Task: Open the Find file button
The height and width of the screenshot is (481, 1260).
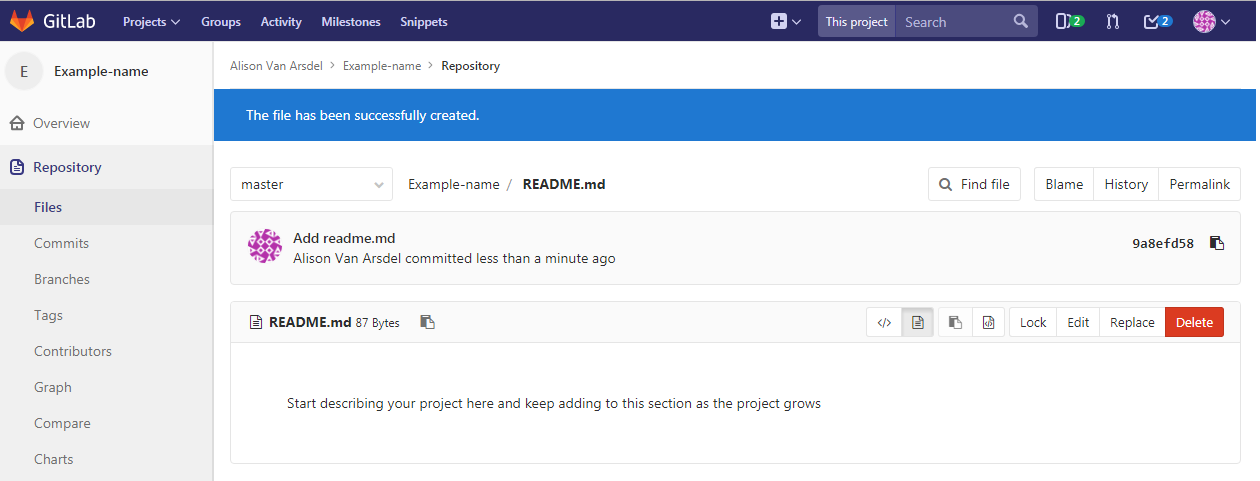Action: [x=975, y=184]
